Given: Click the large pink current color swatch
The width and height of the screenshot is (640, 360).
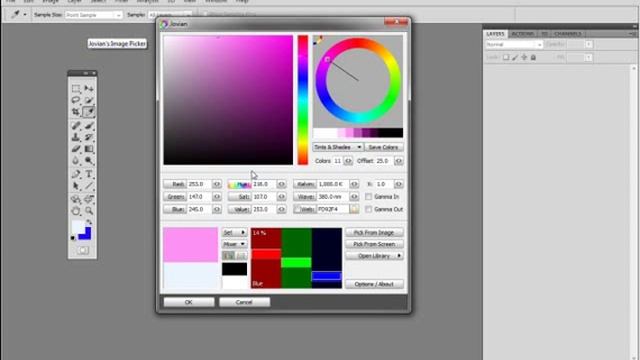Looking at the screenshot, I should tap(191, 244).
